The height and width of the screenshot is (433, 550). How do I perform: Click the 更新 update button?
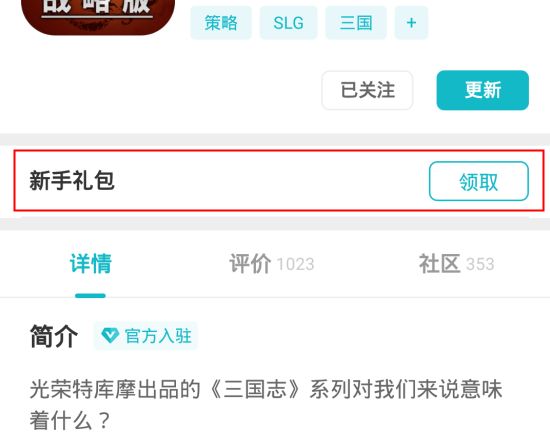483,90
